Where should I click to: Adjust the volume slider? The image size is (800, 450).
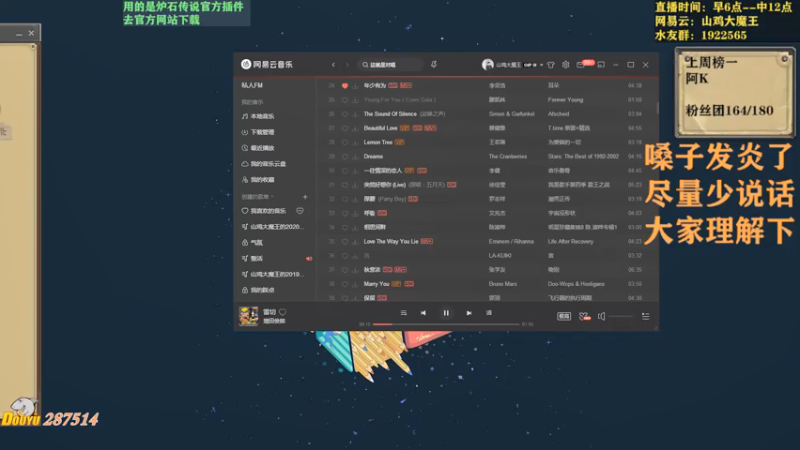621,316
